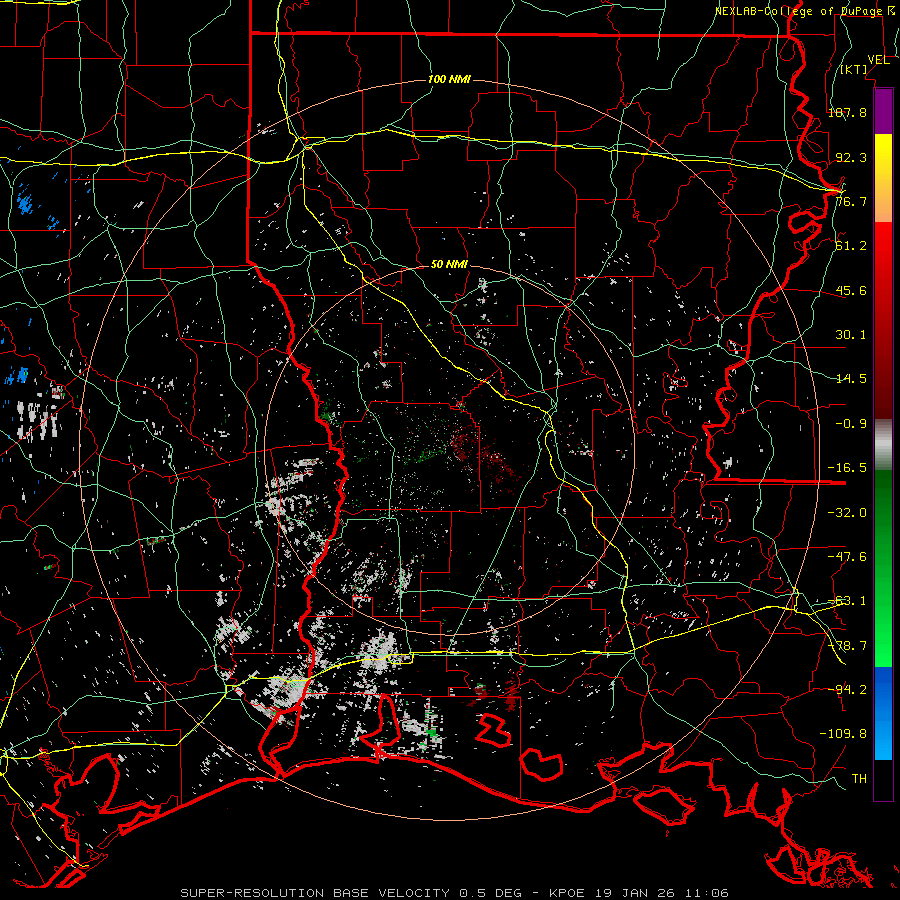Screen dimensions: 900x900
Task: Pick the gray near-zero segment of the color bar
Action: [x=883, y=444]
